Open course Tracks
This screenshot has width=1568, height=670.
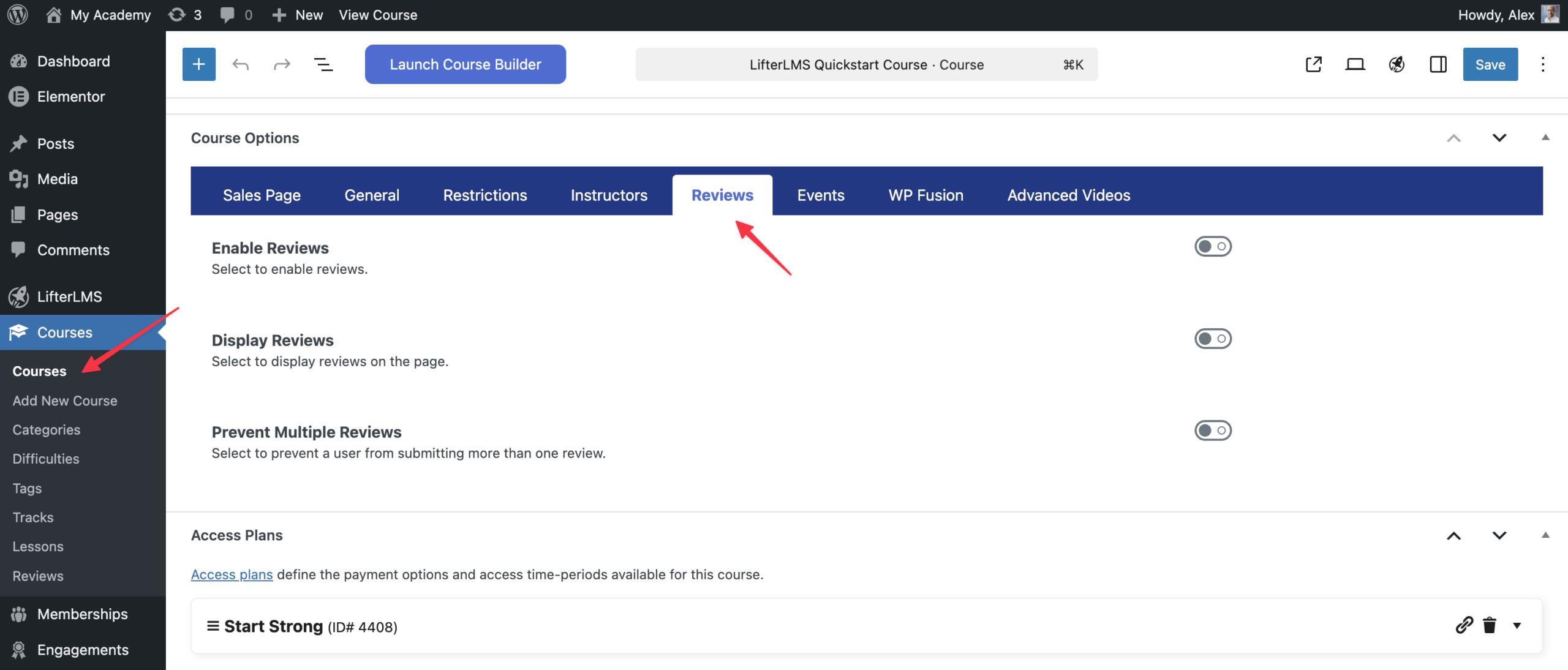coord(33,518)
